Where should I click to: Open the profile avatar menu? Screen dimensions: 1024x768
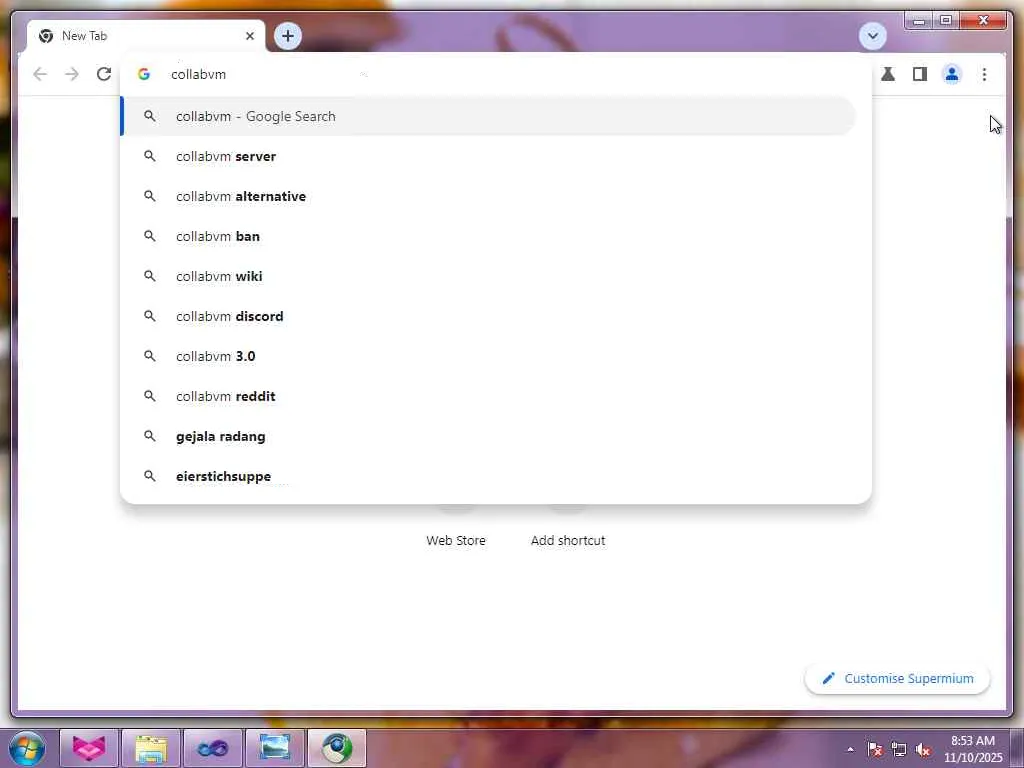952,74
